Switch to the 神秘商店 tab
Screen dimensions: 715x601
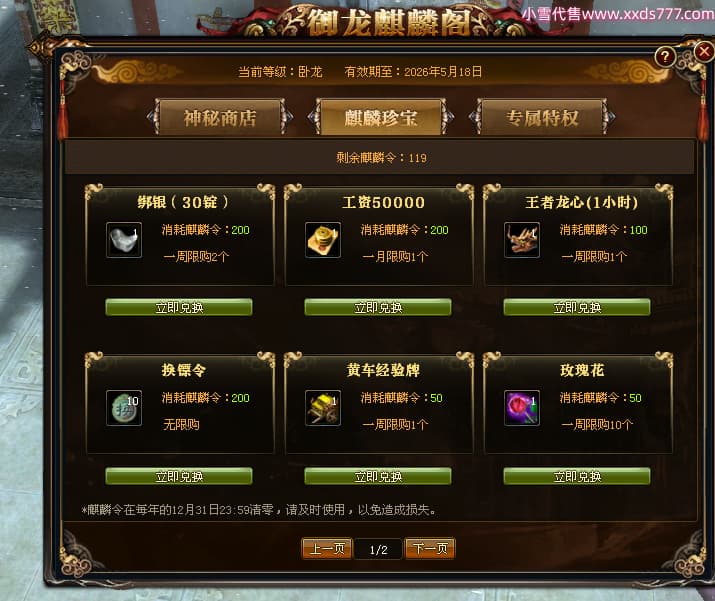(220, 118)
